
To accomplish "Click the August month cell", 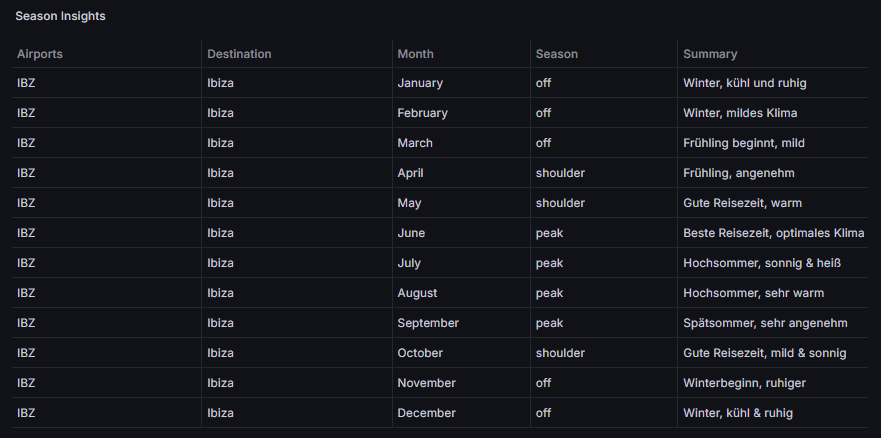I will pos(417,293).
